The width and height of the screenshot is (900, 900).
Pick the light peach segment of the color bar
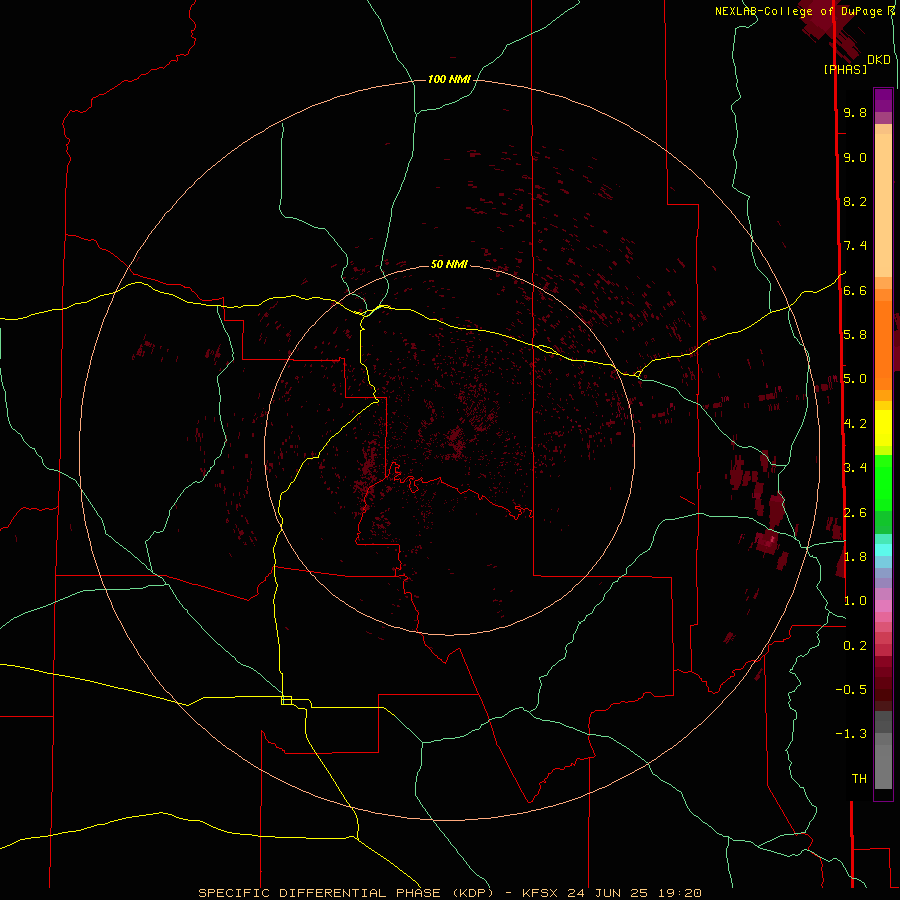[x=883, y=207]
